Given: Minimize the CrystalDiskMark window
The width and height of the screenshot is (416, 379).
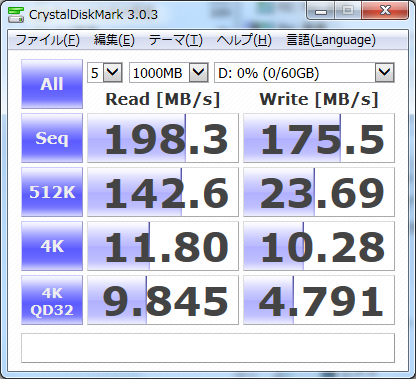Looking at the screenshot, I should [321, 11].
